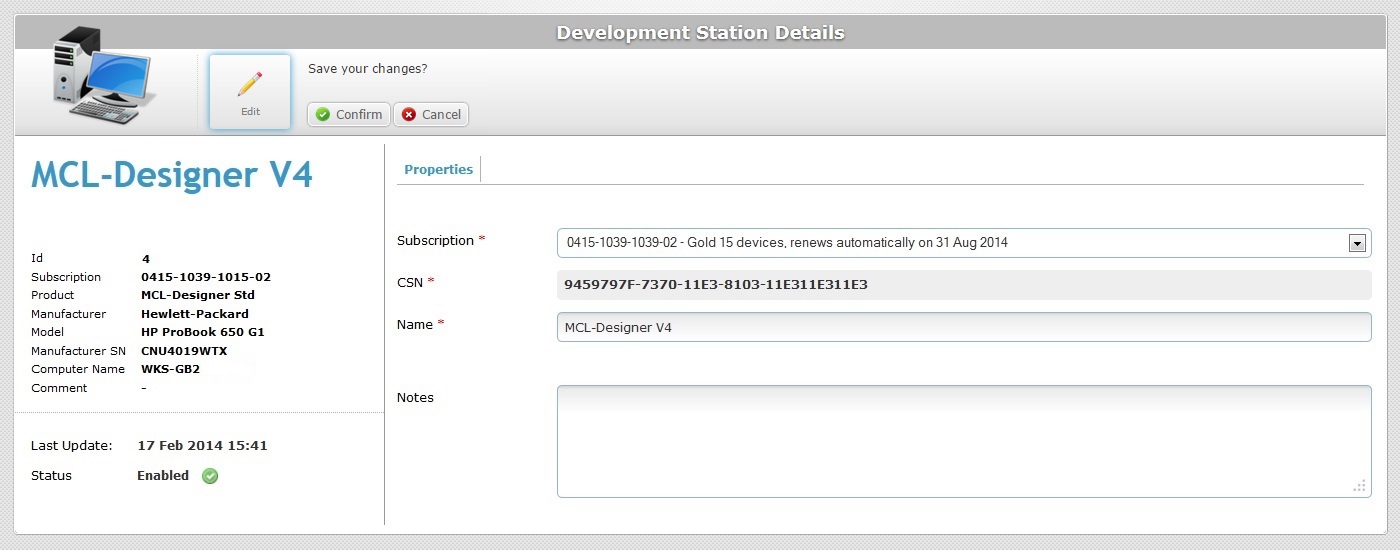Cancel the pending changes
1400x550 pixels.
coord(431,114)
